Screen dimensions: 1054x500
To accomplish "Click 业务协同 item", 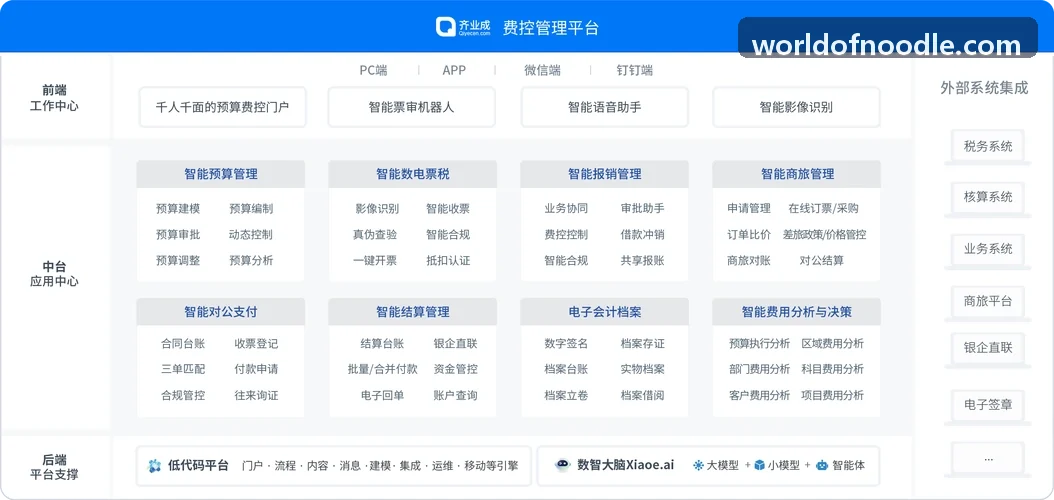I will click(566, 208).
